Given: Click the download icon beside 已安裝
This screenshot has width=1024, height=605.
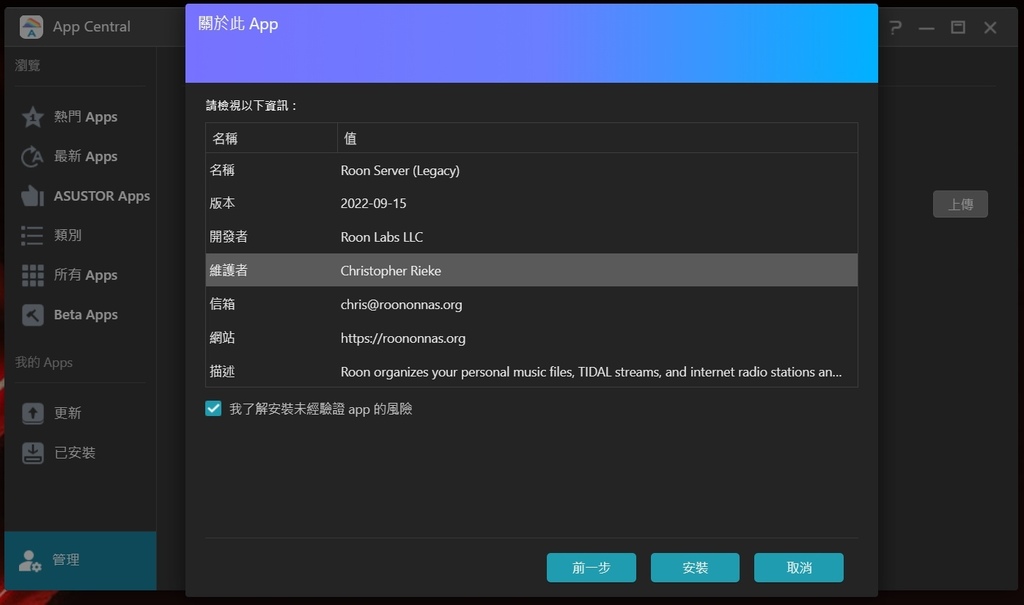Looking at the screenshot, I should [32, 453].
